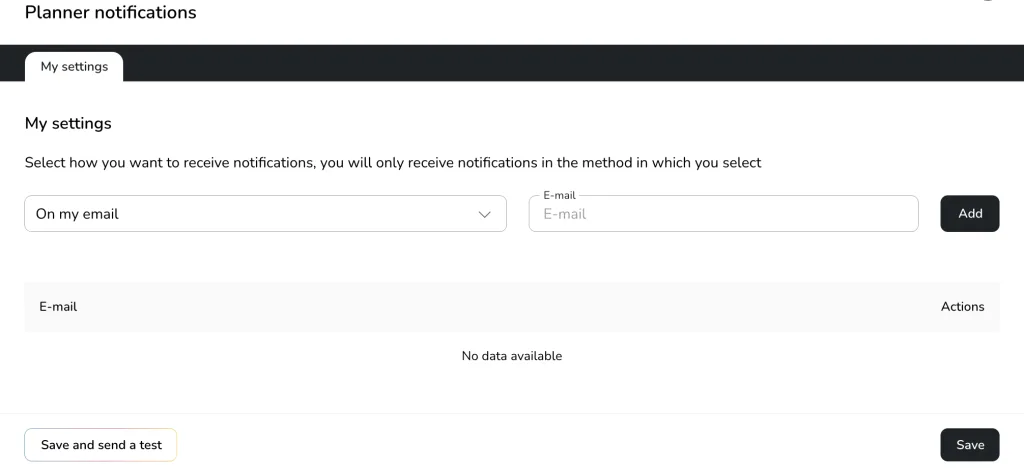Click the empty middle of the table header row
The height and width of the screenshot is (470, 1024).
tap(500, 307)
